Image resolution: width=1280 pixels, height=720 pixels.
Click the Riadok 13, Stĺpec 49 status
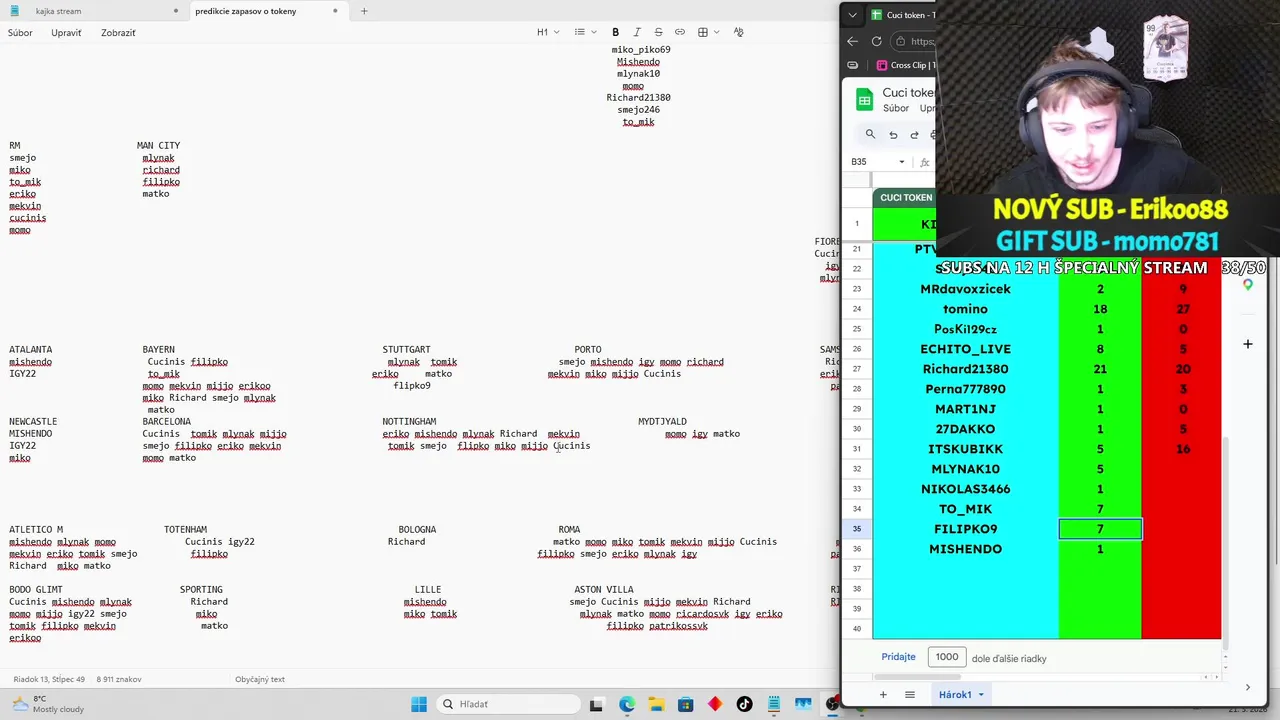pyautogui.click(x=49, y=679)
